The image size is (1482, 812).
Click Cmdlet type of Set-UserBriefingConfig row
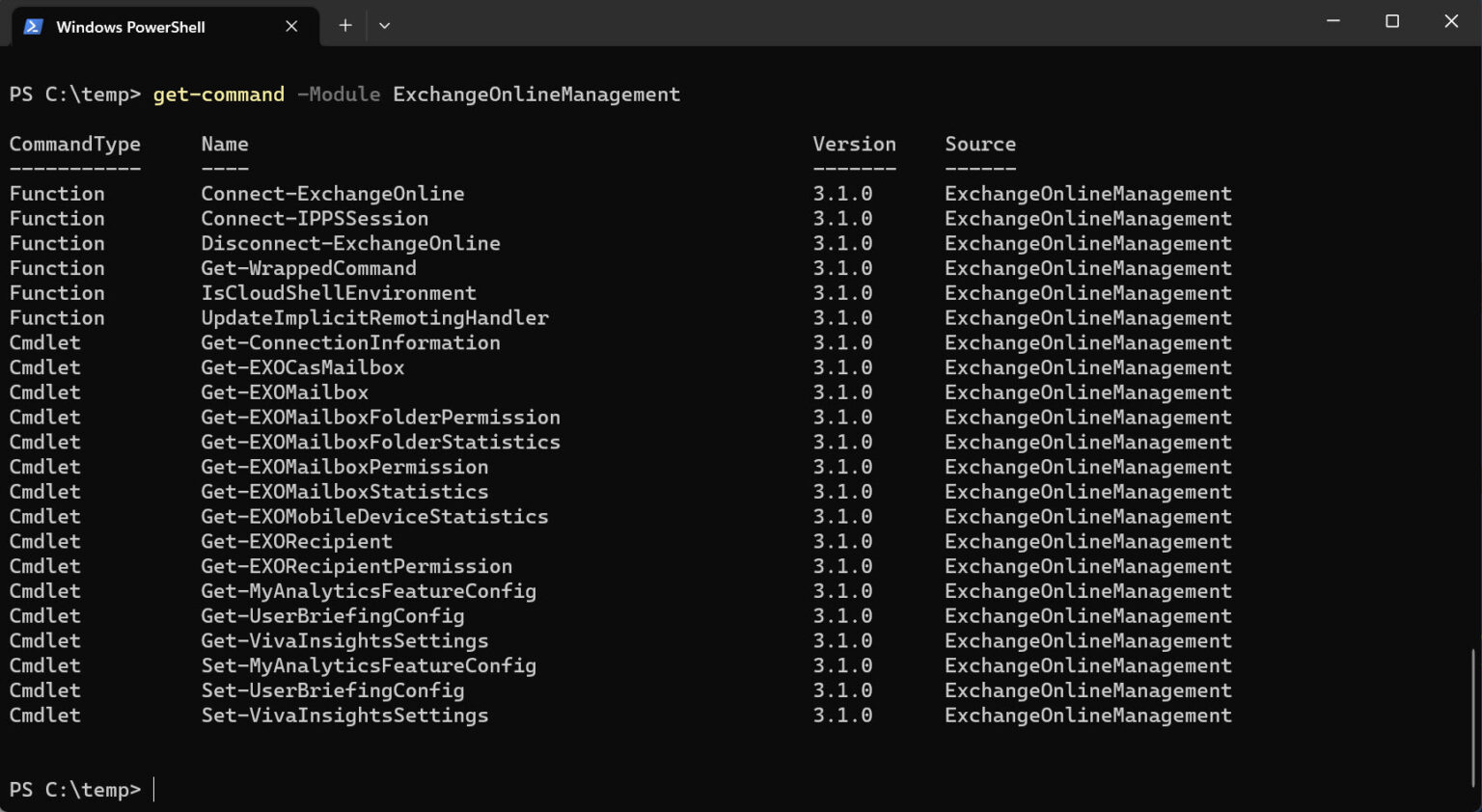click(x=45, y=690)
